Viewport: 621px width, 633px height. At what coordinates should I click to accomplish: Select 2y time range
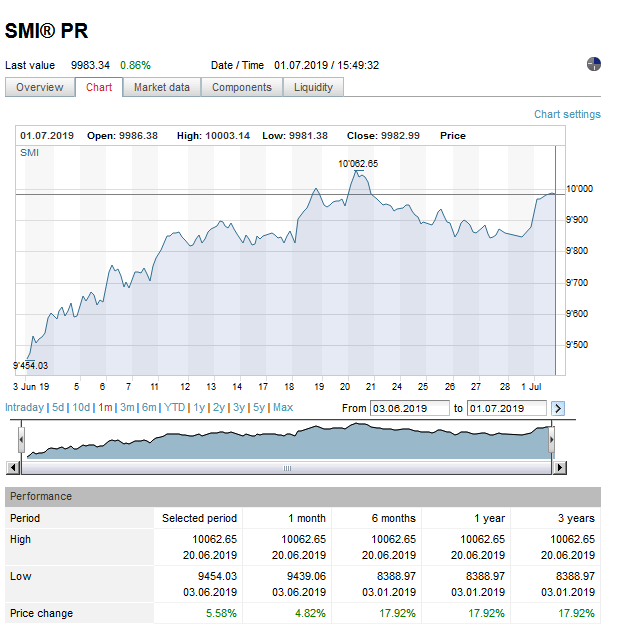click(x=219, y=407)
